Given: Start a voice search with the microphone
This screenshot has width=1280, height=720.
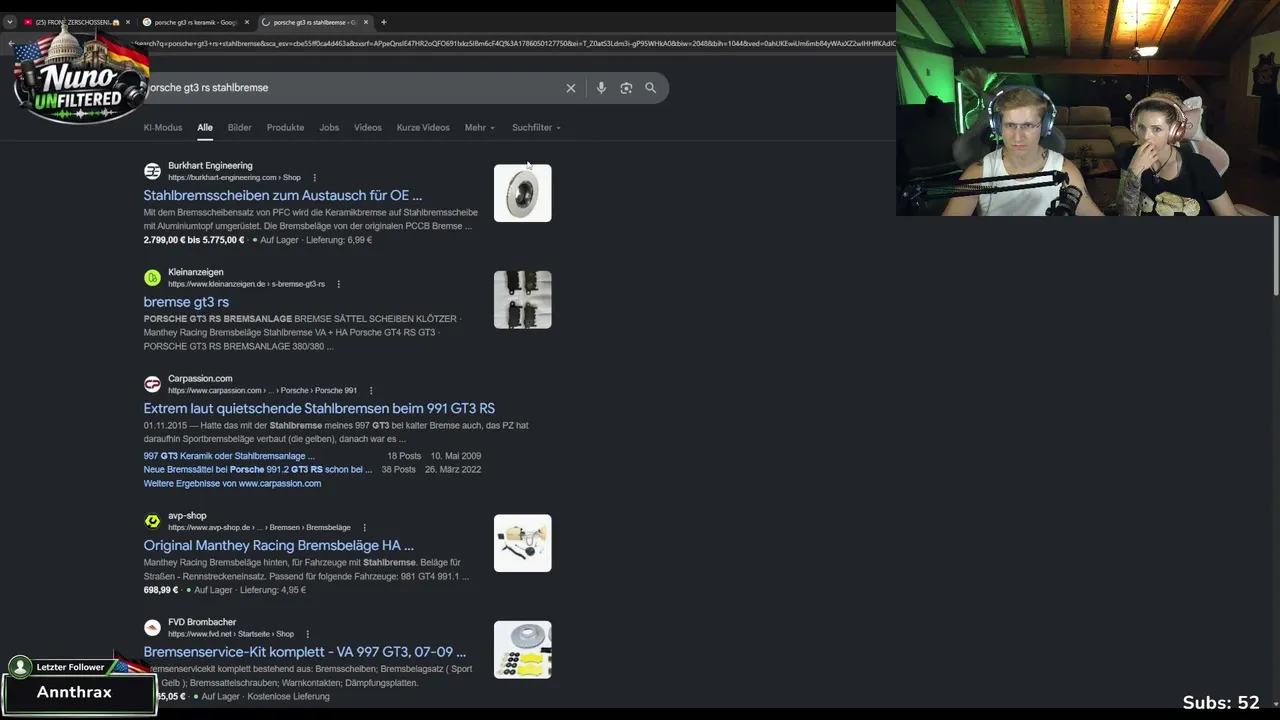Looking at the screenshot, I should pyautogui.click(x=601, y=88).
